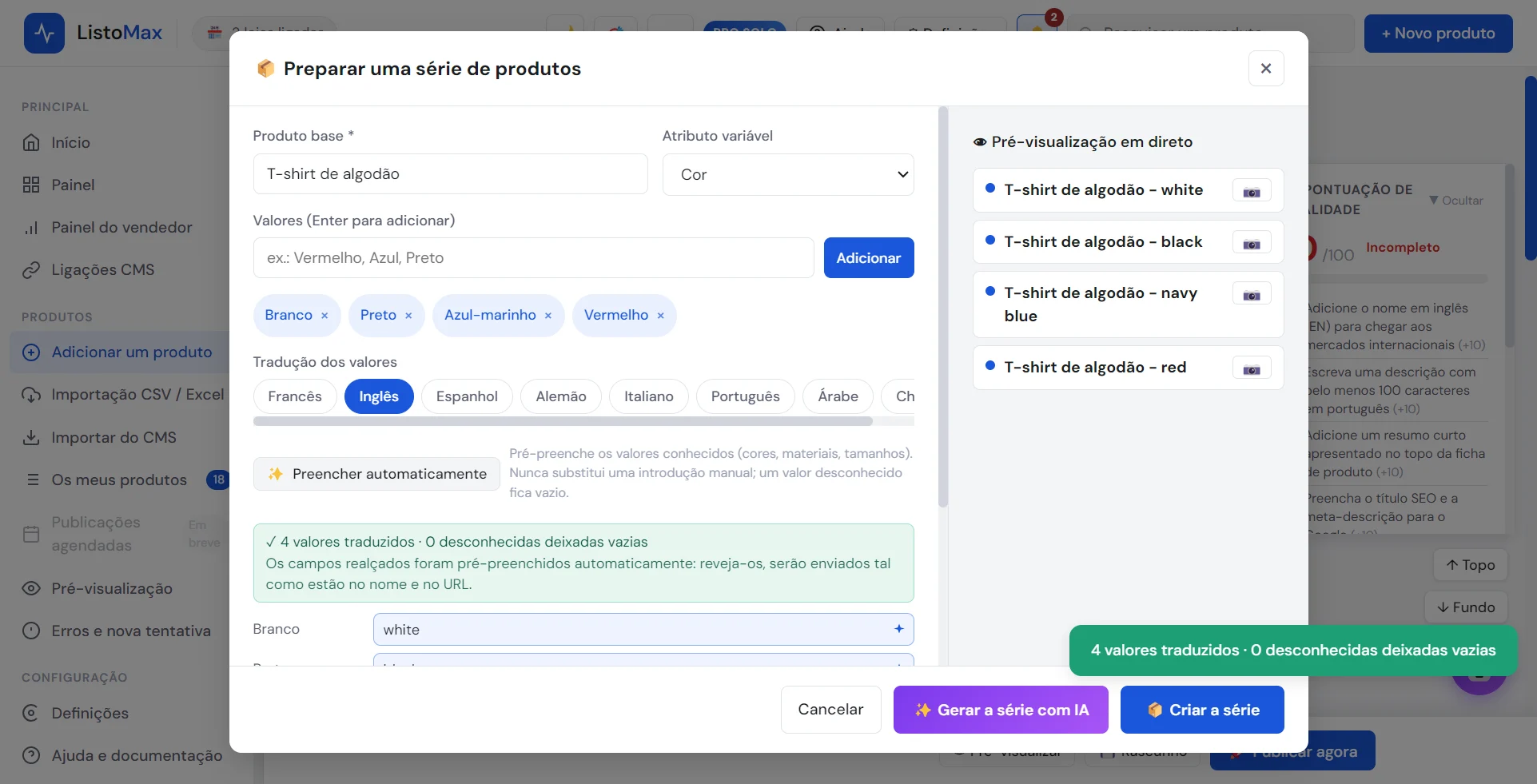Remove the Branco value chip
The width and height of the screenshot is (1537, 784).
coord(325,316)
